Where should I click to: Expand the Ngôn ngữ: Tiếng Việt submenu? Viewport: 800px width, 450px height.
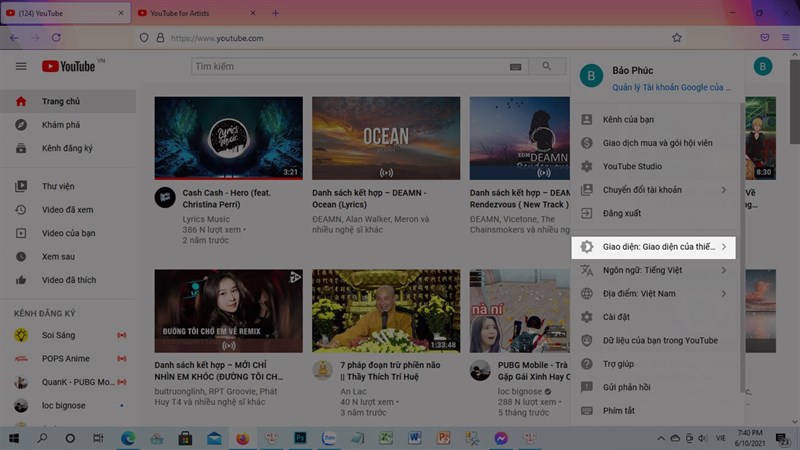[x=653, y=270]
